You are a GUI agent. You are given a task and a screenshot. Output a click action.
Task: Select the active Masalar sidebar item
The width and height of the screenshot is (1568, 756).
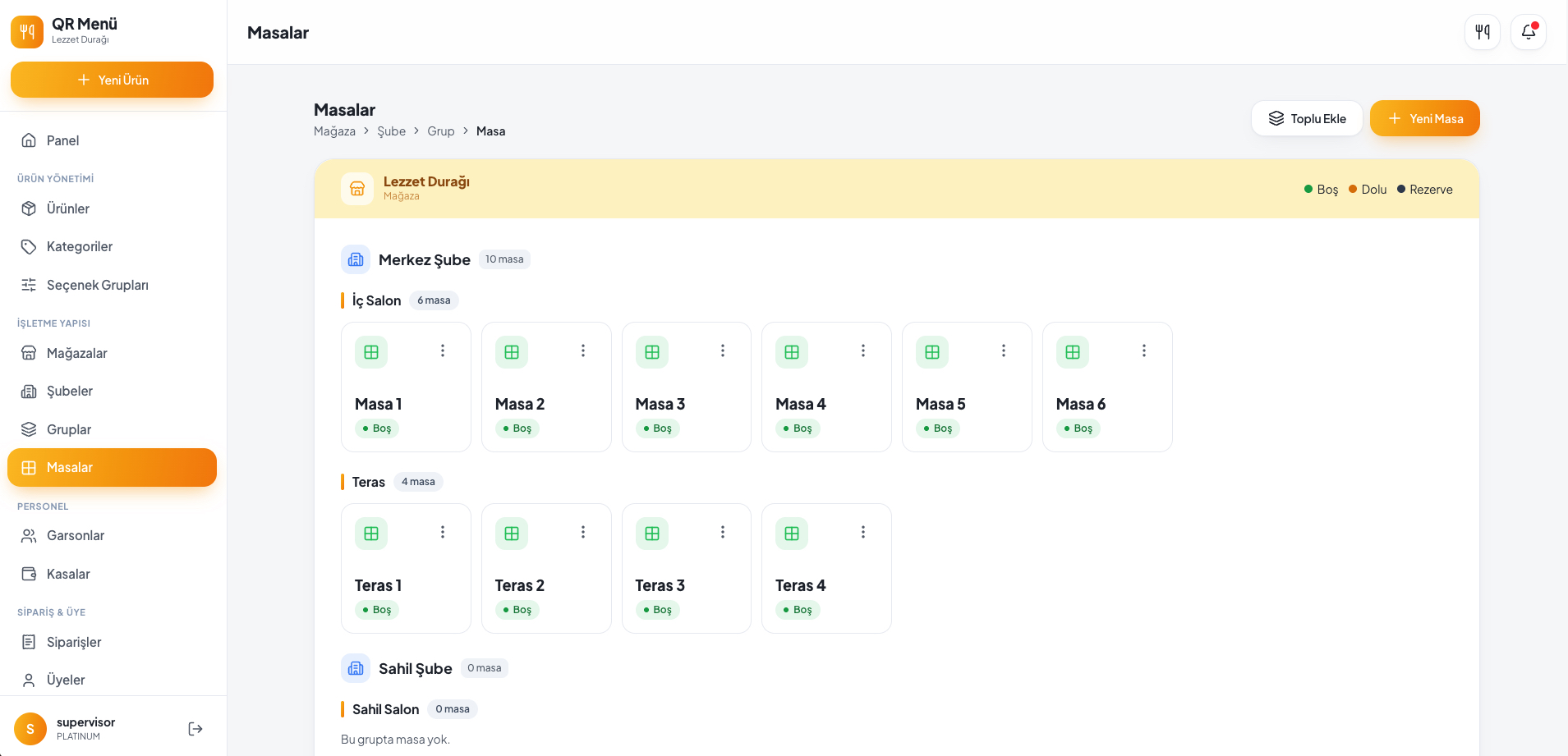click(x=112, y=467)
